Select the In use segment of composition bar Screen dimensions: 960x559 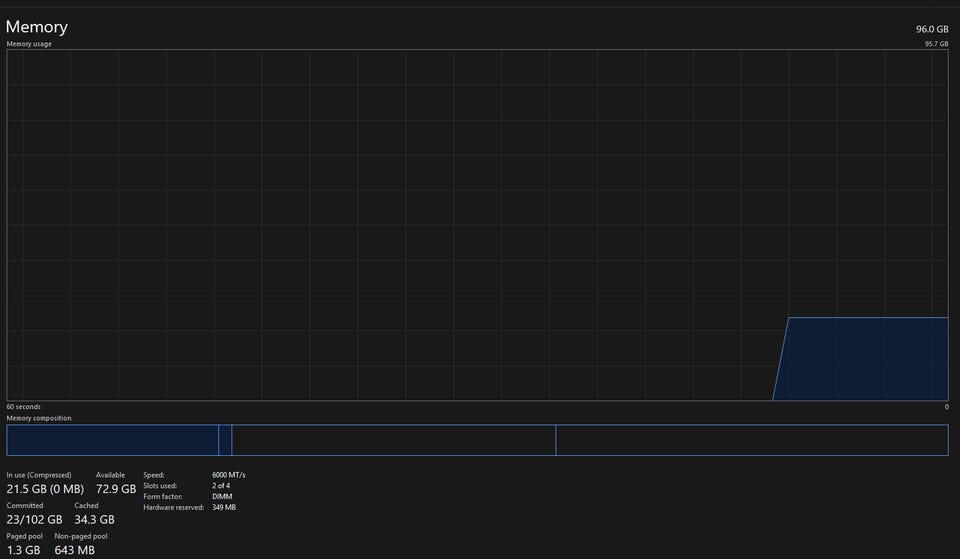(112, 440)
